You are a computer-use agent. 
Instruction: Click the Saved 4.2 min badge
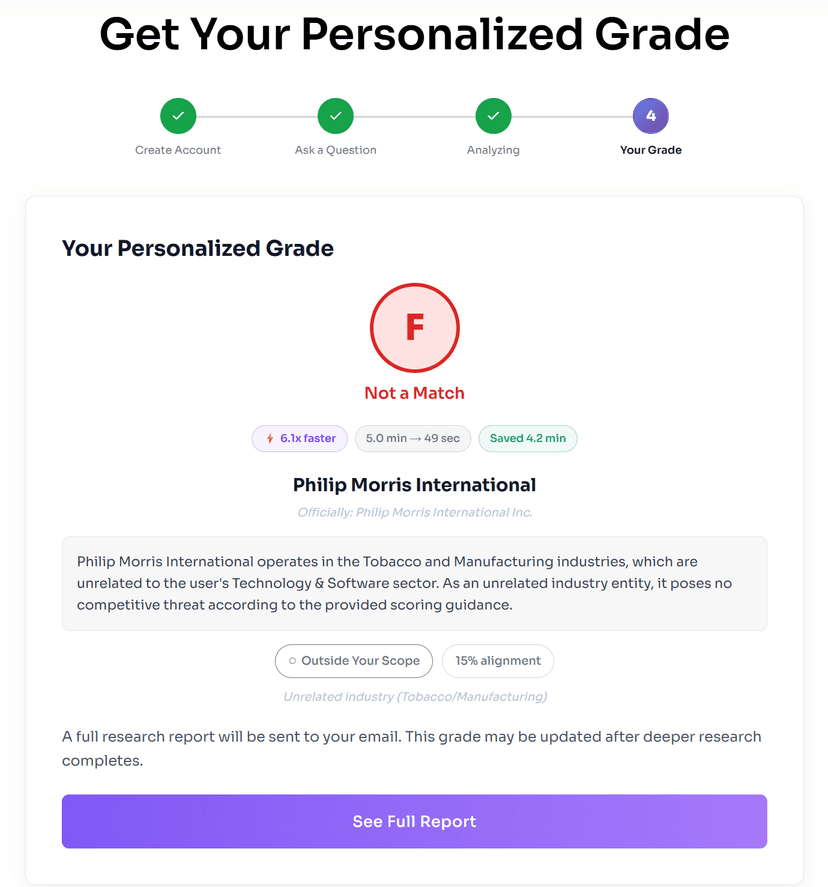[x=528, y=438]
